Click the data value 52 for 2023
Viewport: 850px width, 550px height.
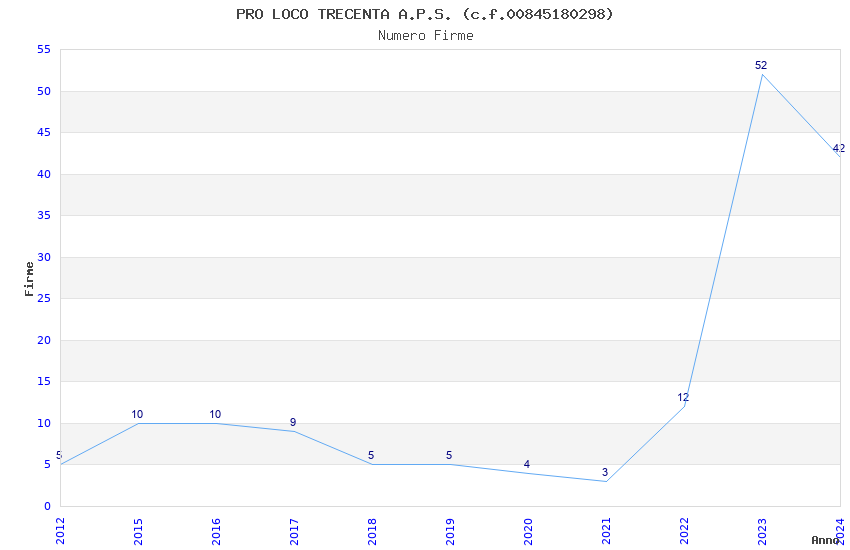(x=761, y=66)
